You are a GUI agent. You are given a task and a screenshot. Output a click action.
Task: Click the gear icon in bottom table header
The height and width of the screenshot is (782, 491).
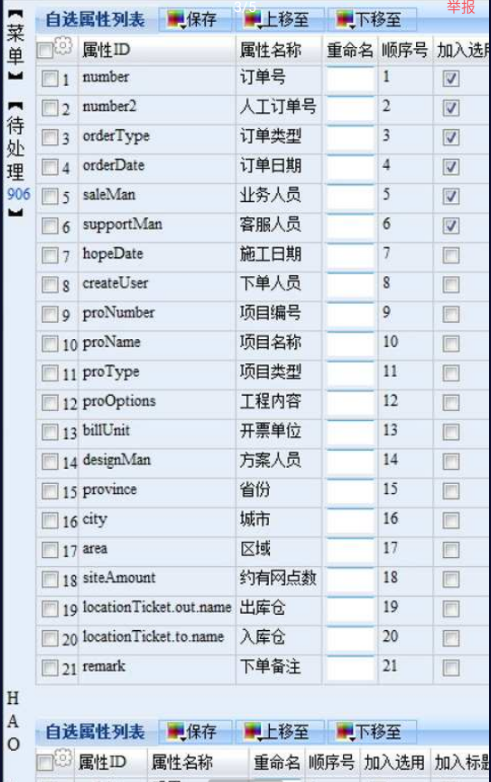pyautogui.click(x=63, y=758)
